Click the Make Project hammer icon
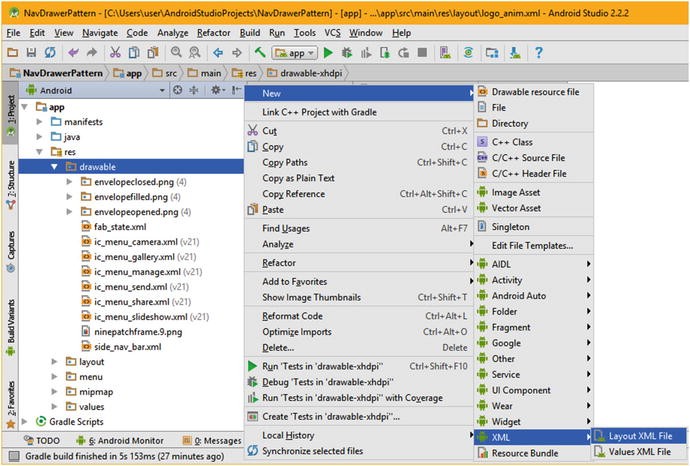 [260, 52]
